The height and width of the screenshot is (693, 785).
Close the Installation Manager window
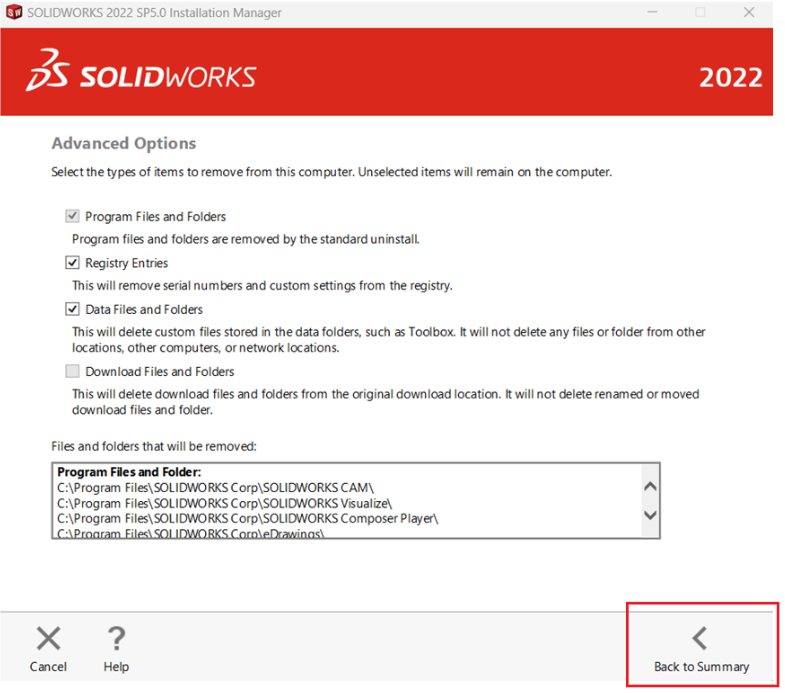[749, 13]
